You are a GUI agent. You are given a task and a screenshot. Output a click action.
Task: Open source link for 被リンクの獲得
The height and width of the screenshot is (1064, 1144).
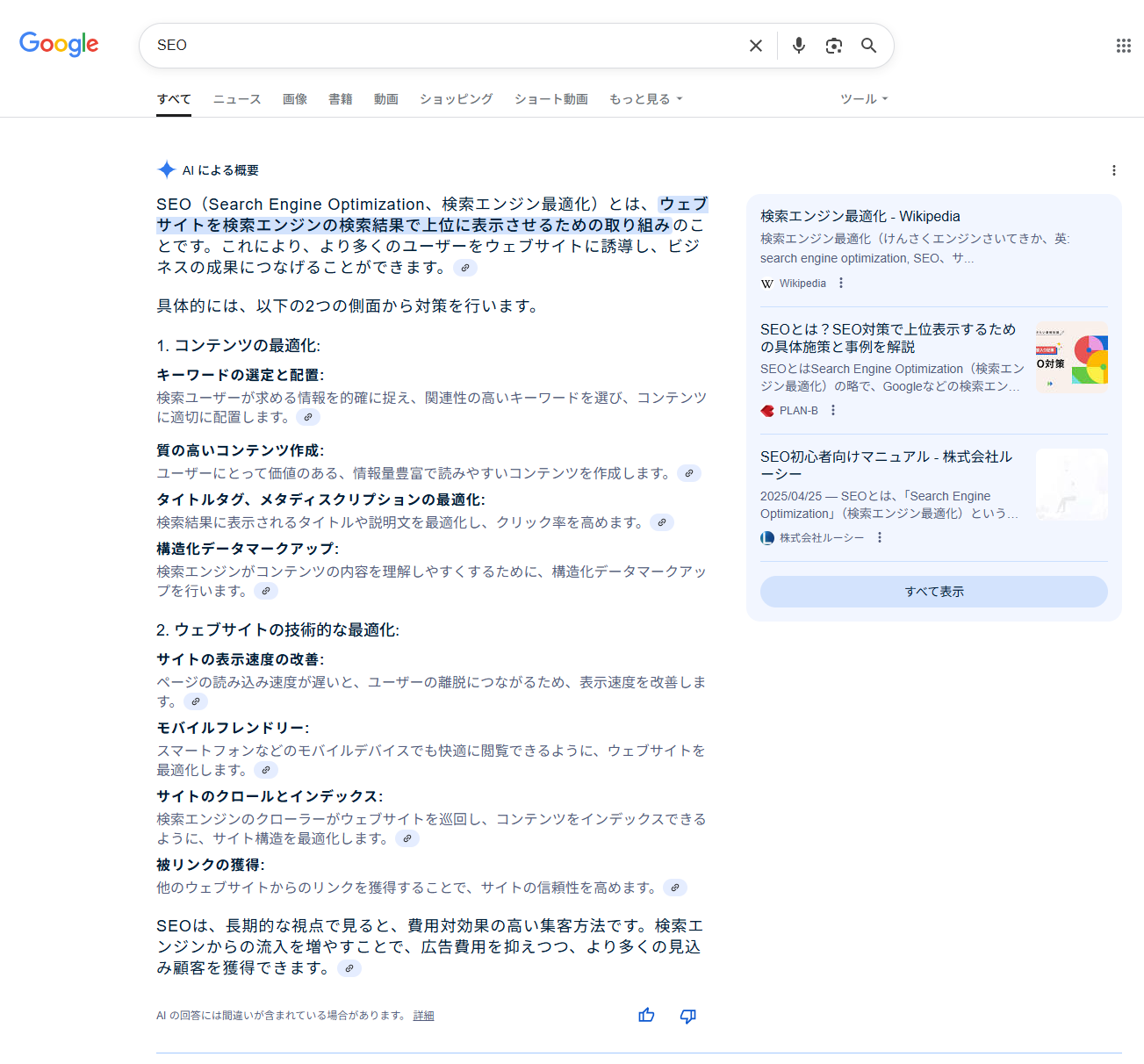[x=675, y=888]
